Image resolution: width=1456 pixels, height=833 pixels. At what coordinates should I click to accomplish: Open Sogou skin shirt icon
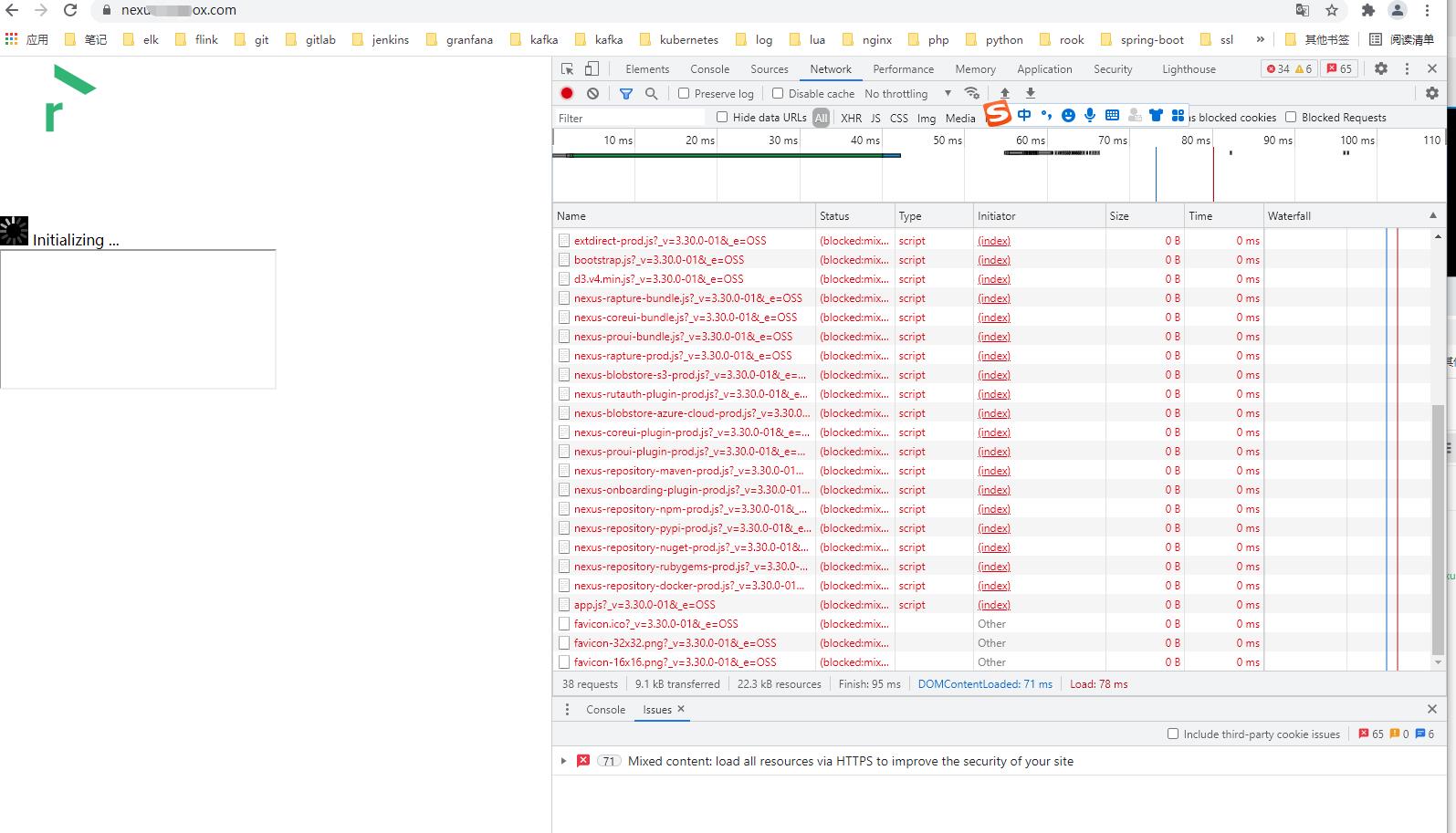pos(1156,115)
